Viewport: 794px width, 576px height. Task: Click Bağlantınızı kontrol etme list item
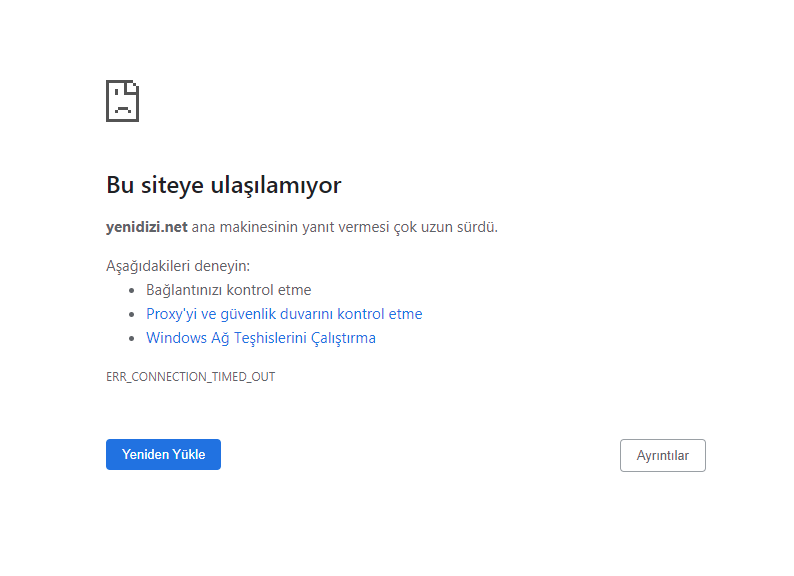tap(228, 290)
